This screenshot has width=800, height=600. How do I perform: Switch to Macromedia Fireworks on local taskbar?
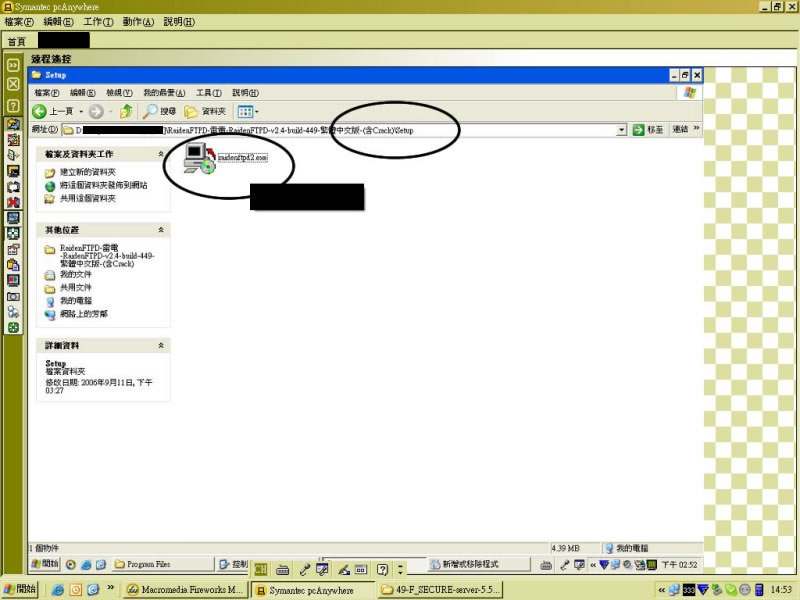pyautogui.click(x=186, y=590)
